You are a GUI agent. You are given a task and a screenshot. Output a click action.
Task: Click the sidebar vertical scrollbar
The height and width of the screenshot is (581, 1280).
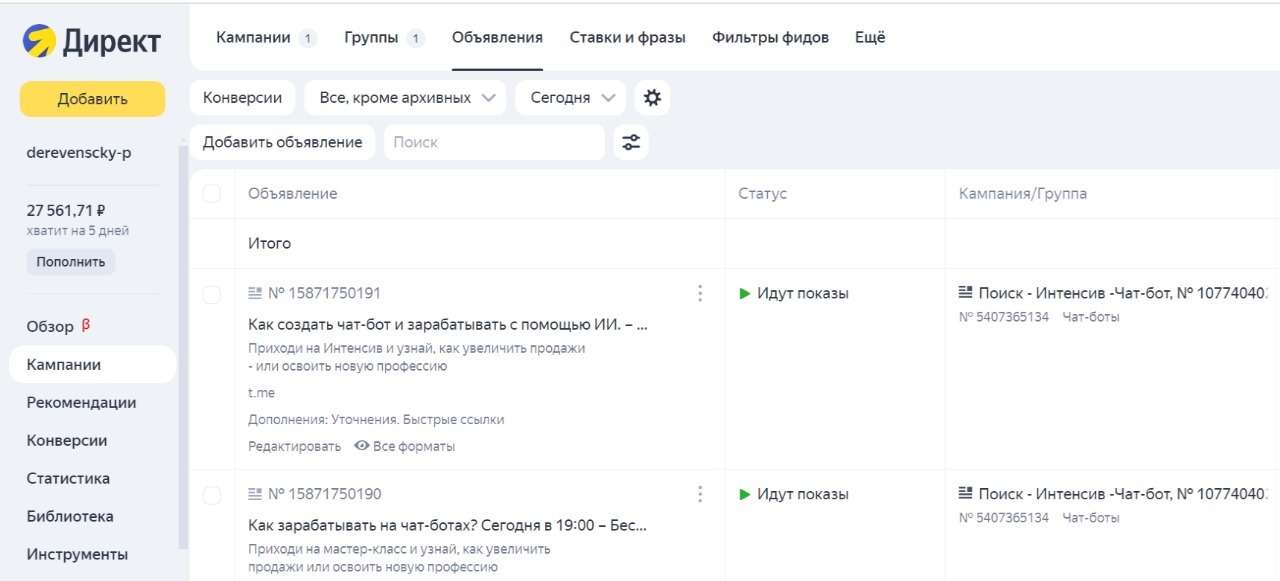pyautogui.click(x=182, y=345)
